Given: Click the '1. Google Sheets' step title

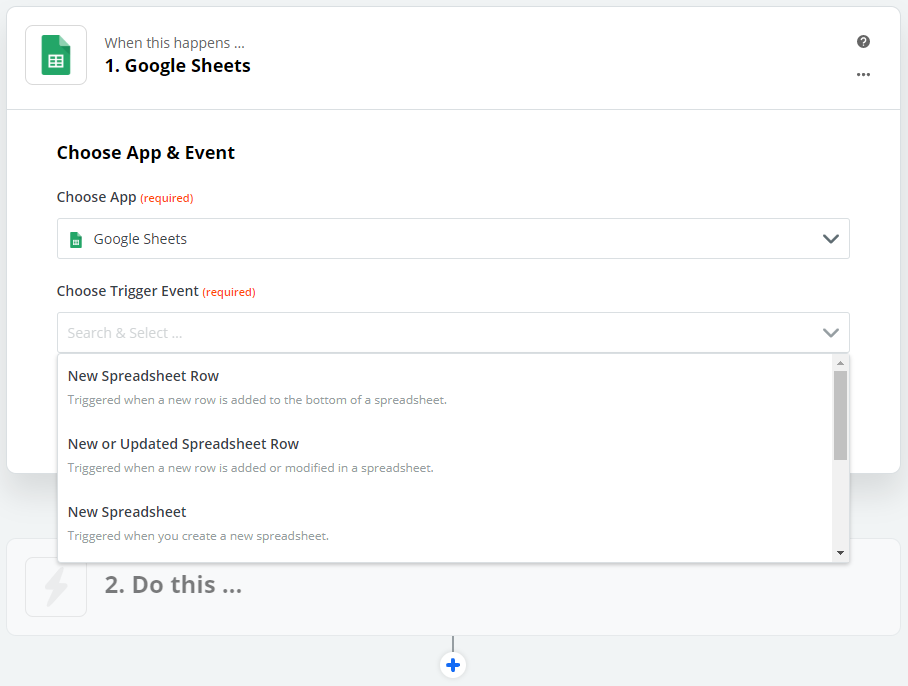Looking at the screenshot, I should click(178, 65).
